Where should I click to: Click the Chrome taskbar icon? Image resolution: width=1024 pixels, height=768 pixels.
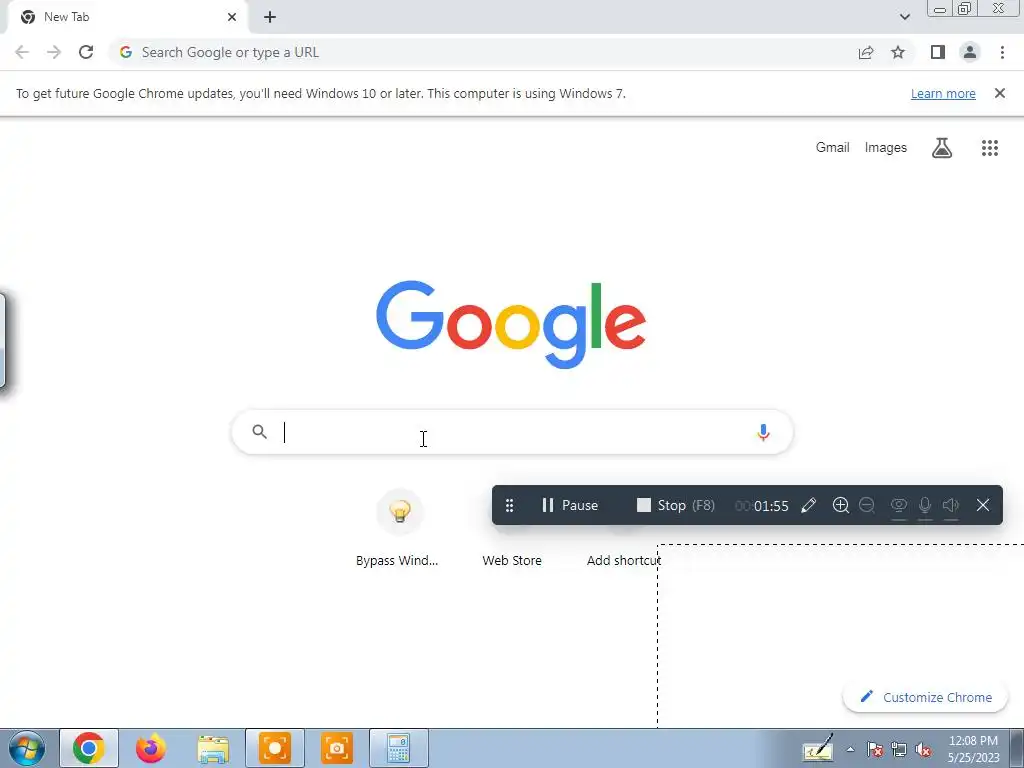click(x=89, y=748)
